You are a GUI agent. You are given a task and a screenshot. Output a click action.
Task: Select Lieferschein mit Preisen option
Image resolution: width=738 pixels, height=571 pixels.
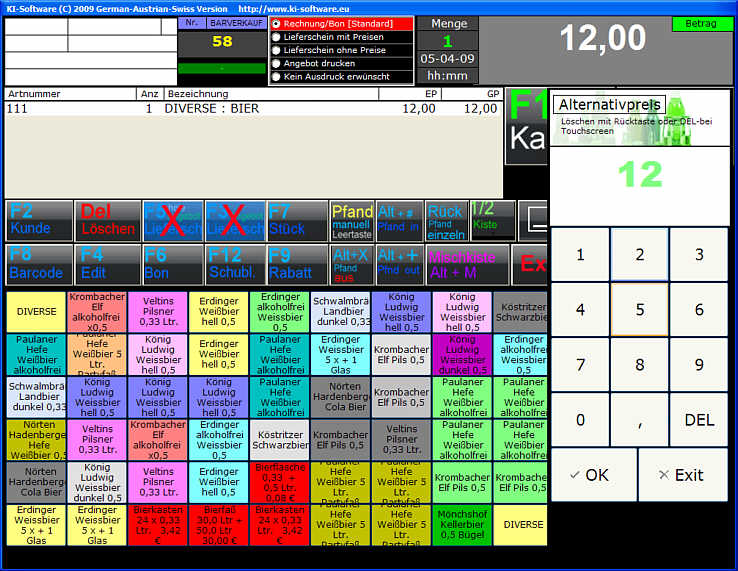tap(341, 37)
